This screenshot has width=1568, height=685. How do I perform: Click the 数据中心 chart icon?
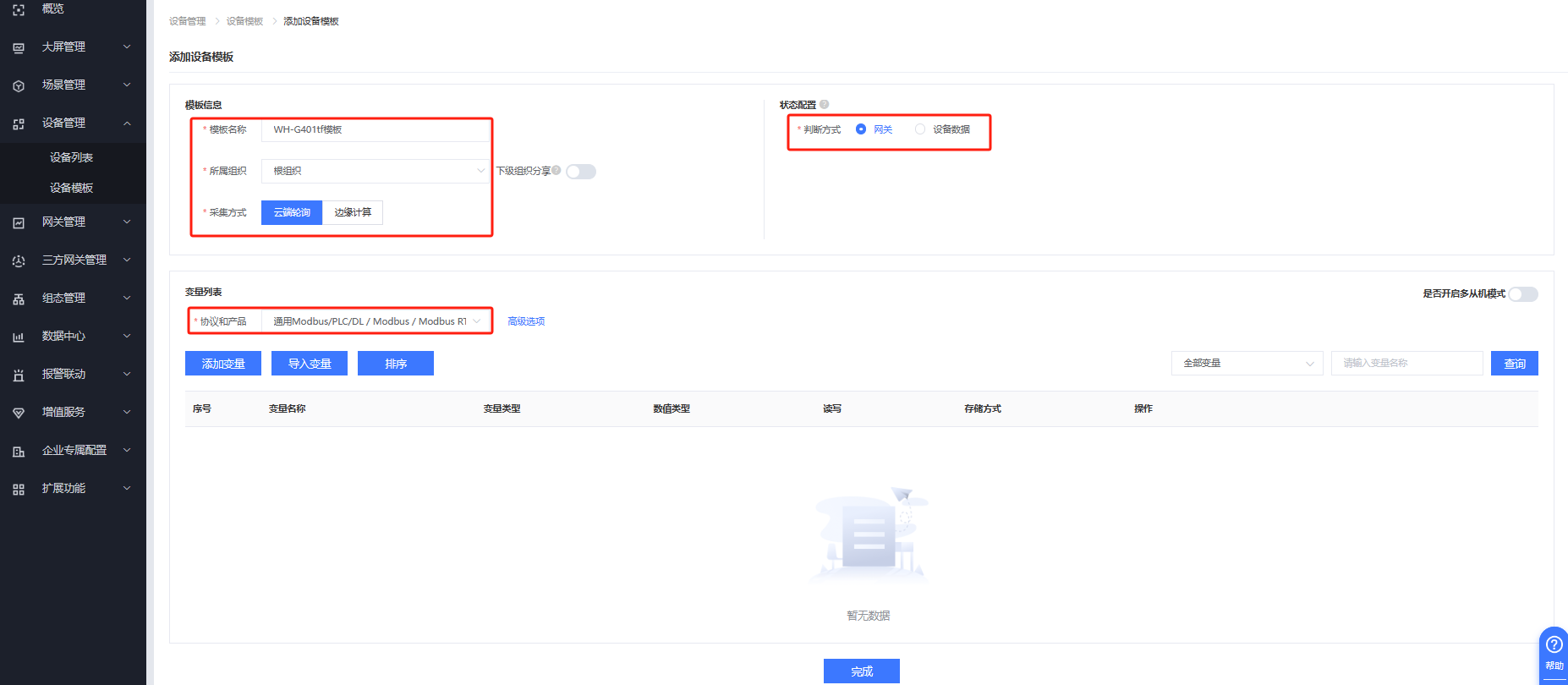19,337
